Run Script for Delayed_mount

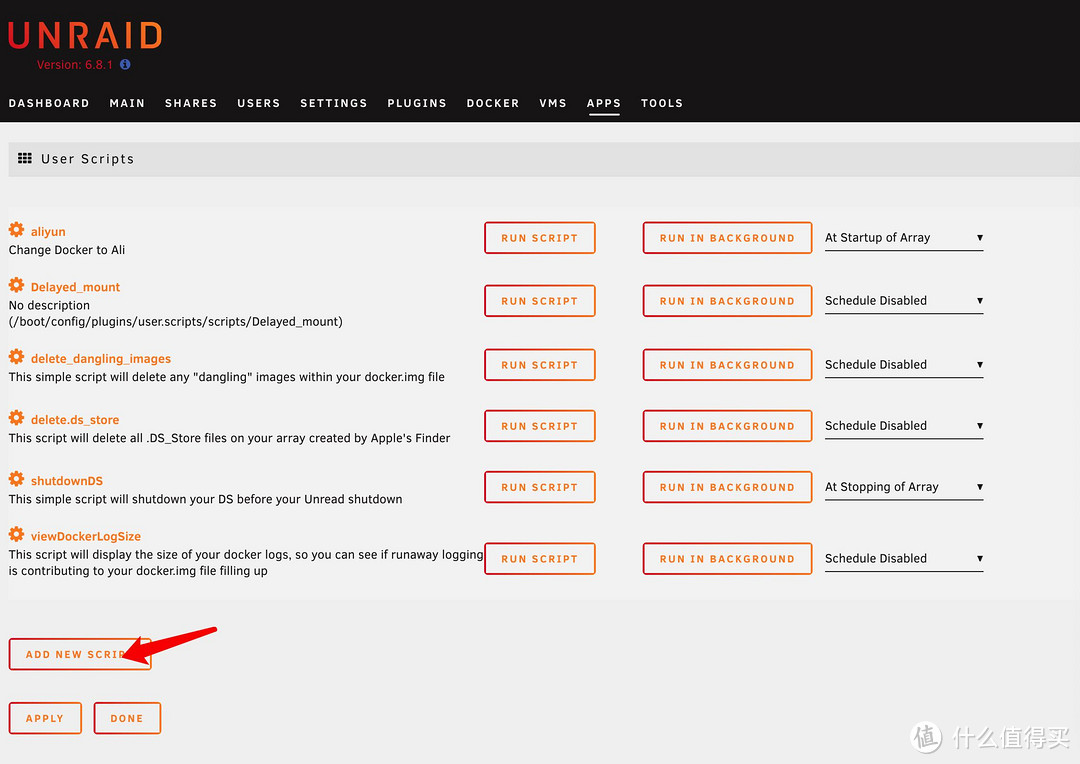coord(539,301)
